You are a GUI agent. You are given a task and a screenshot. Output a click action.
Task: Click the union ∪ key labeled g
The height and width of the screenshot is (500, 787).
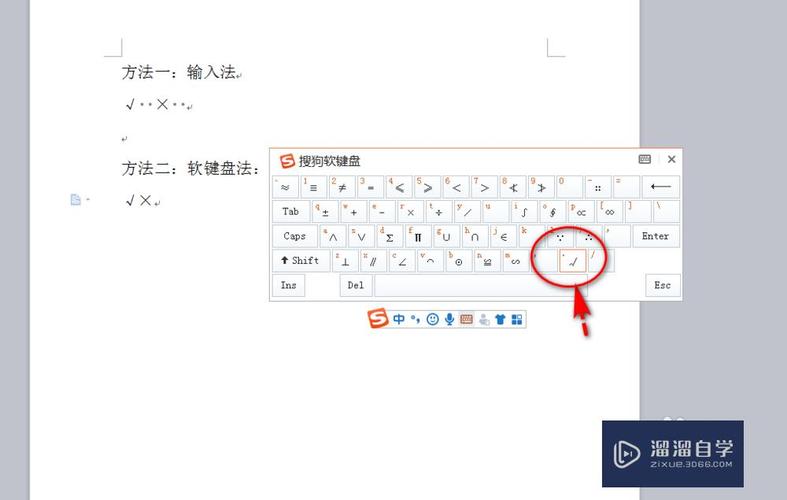click(447, 236)
